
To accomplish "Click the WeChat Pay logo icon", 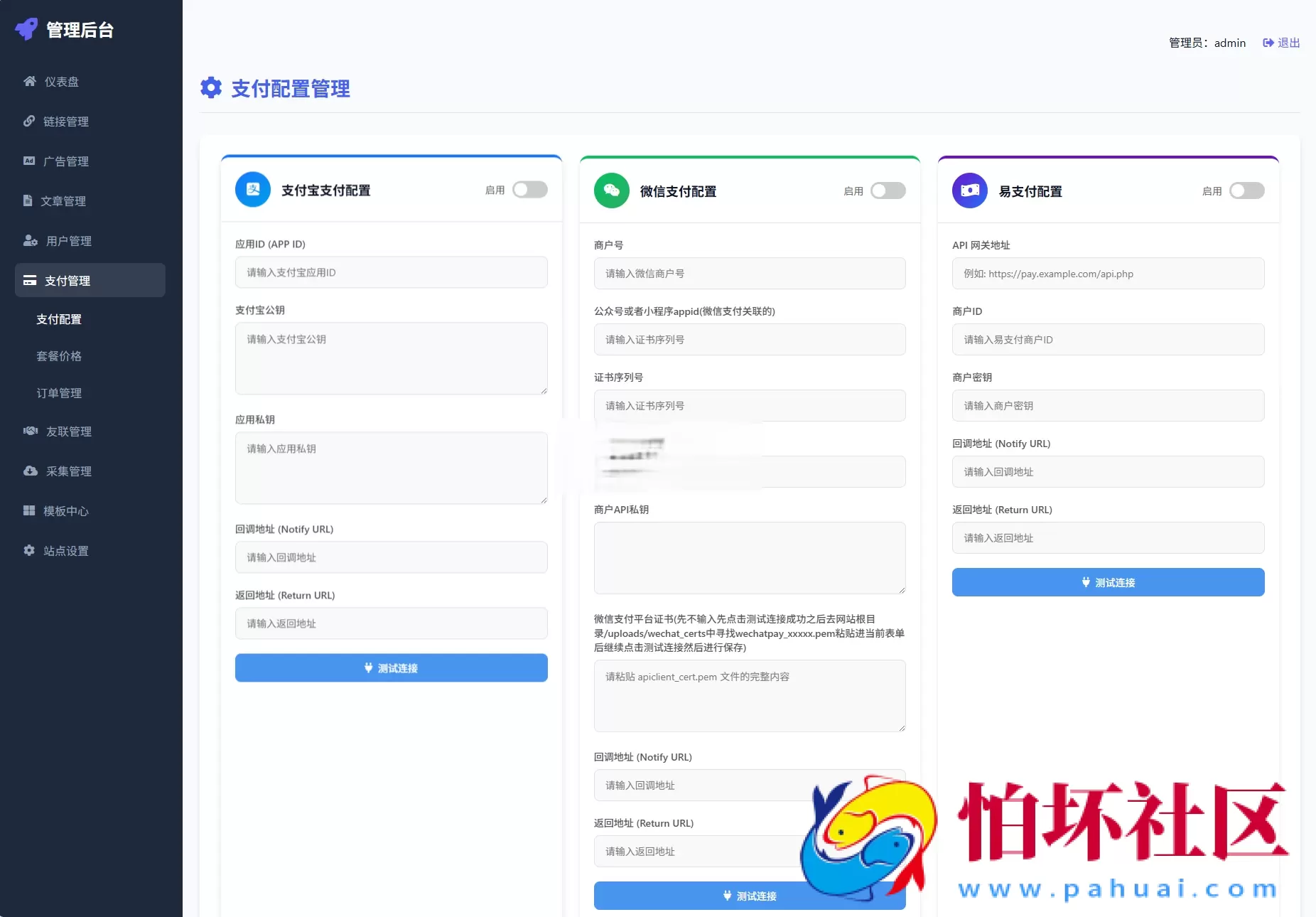I will [x=612, y=190].
